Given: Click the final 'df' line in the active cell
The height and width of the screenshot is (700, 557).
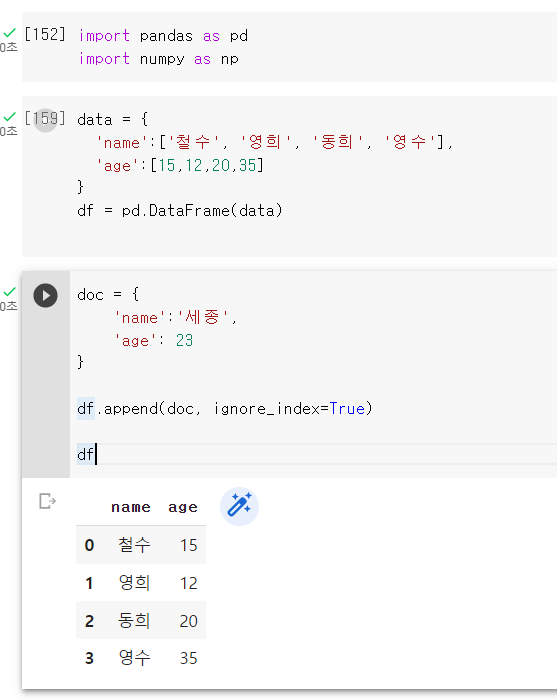Looking at the screenshot, I should point(86,454).
